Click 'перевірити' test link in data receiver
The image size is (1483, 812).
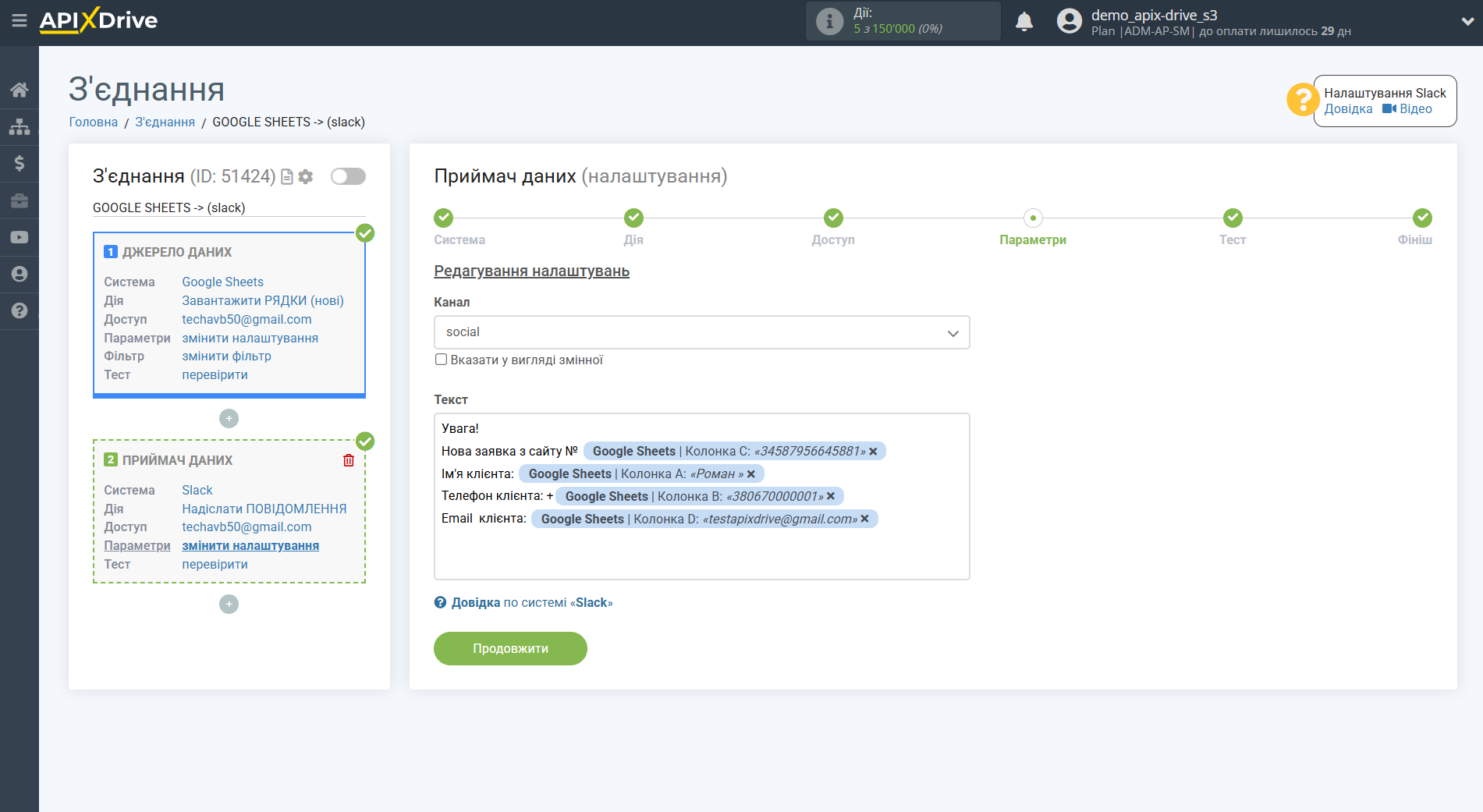click(x=215, y=565)
